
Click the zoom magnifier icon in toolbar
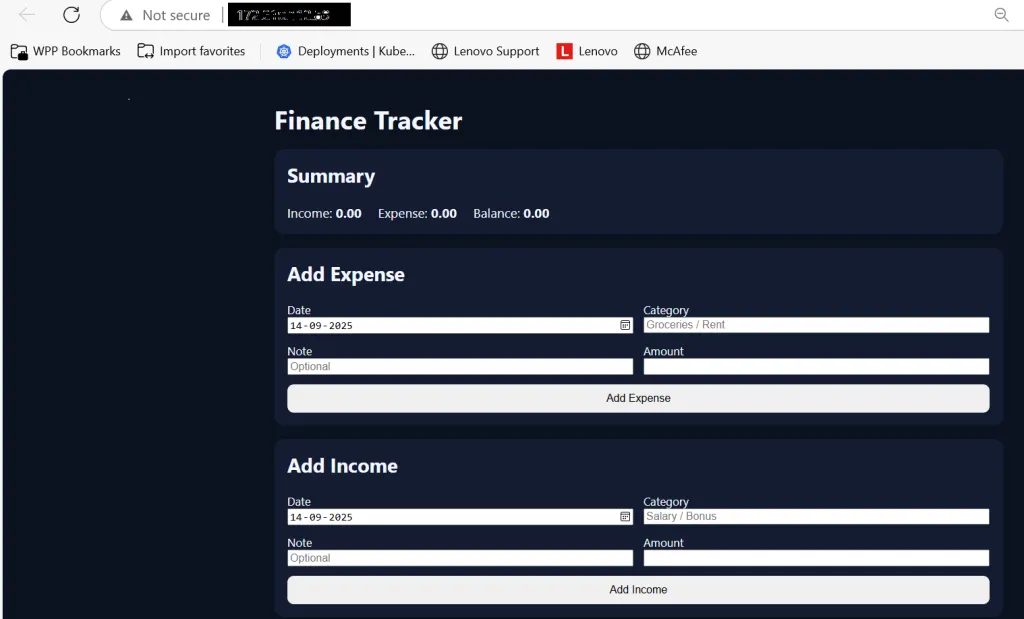pyautogui.click(x=1000, y=14)
